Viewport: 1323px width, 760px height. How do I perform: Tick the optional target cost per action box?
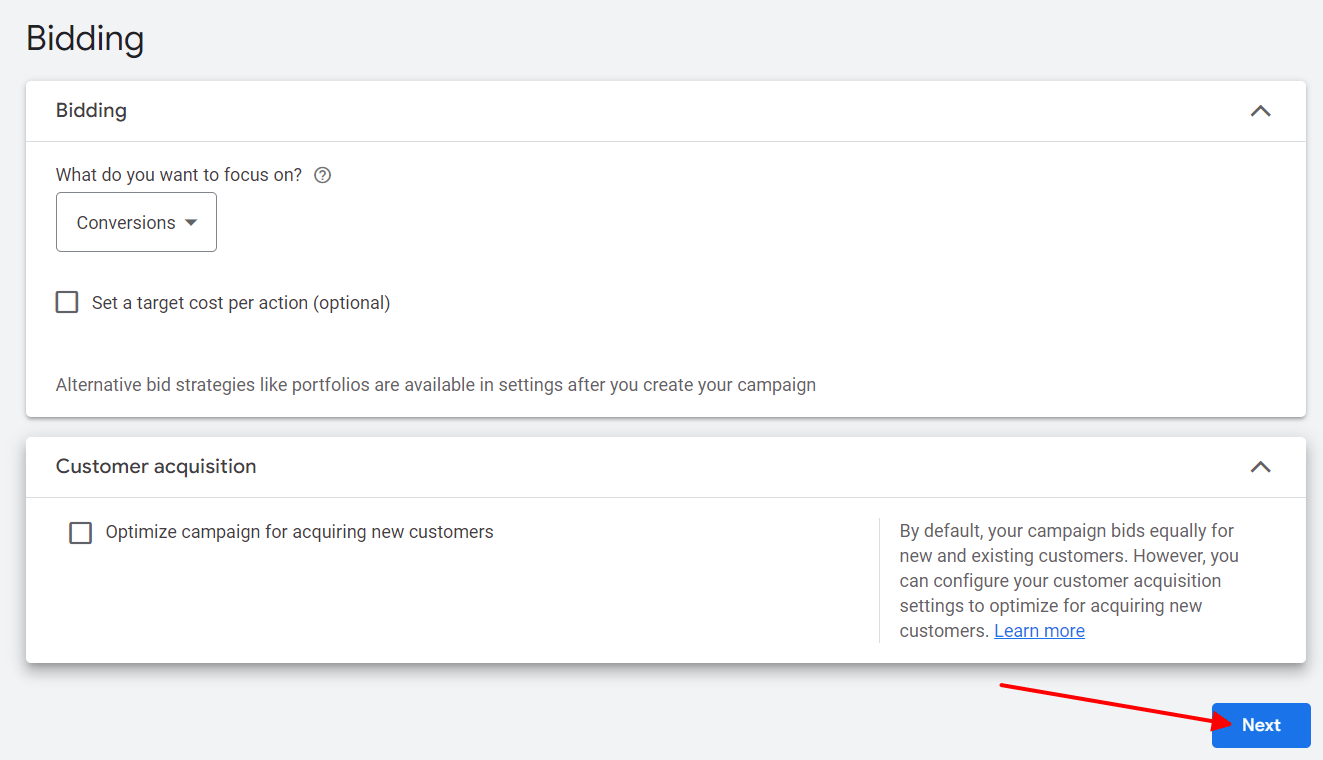(x=66, y=301)
